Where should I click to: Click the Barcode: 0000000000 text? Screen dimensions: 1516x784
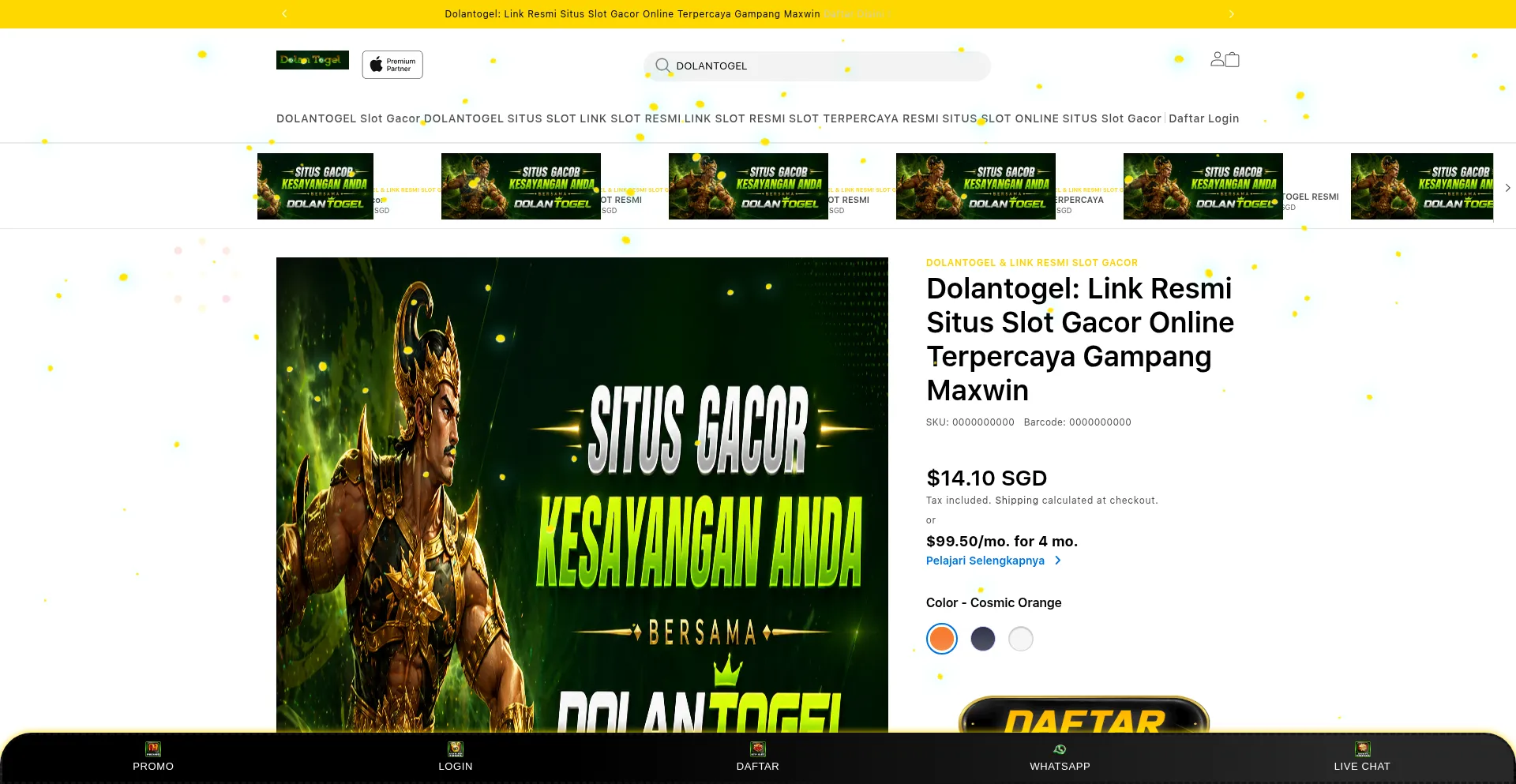(1078, 422)
